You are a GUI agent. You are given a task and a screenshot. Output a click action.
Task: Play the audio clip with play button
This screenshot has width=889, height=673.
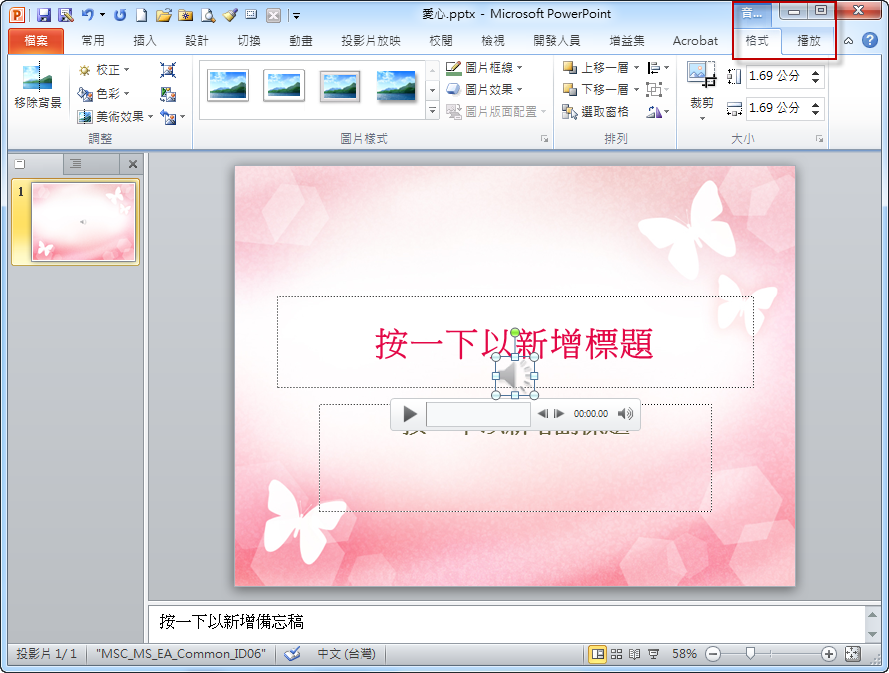point(409,414)
